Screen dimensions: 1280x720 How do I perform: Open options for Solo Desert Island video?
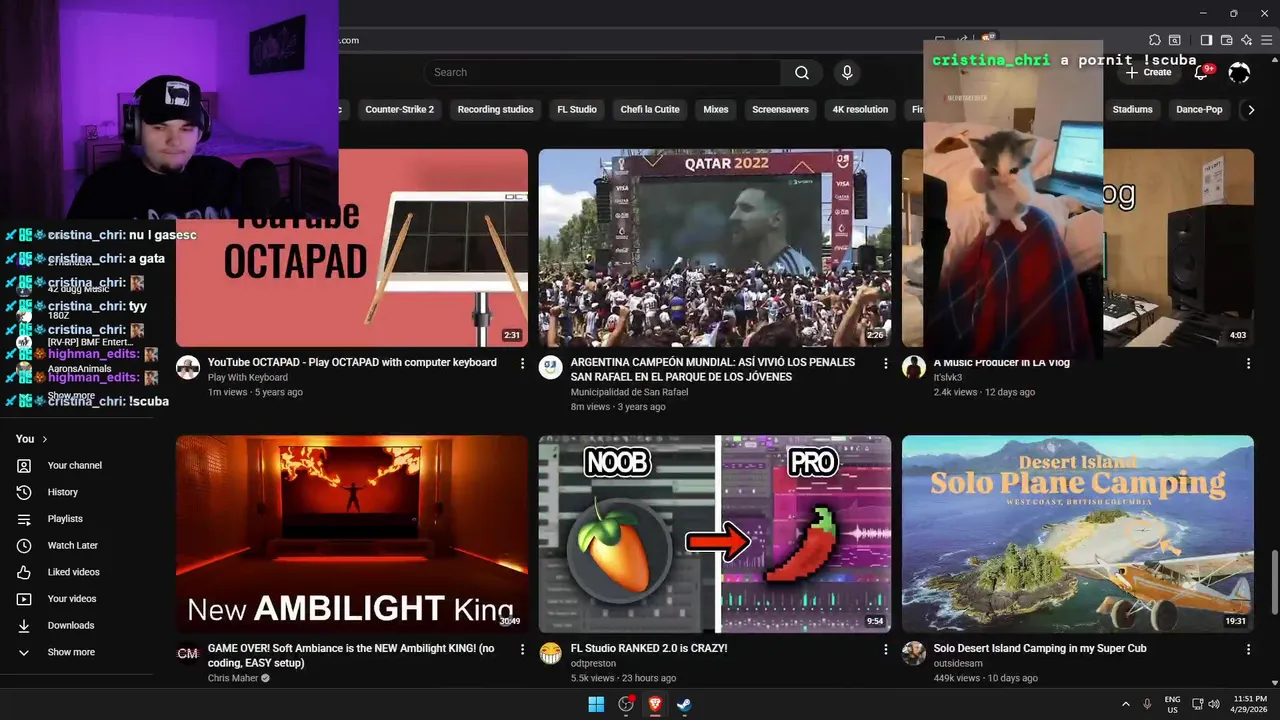pyautogui.click(x=1248, y=649)
